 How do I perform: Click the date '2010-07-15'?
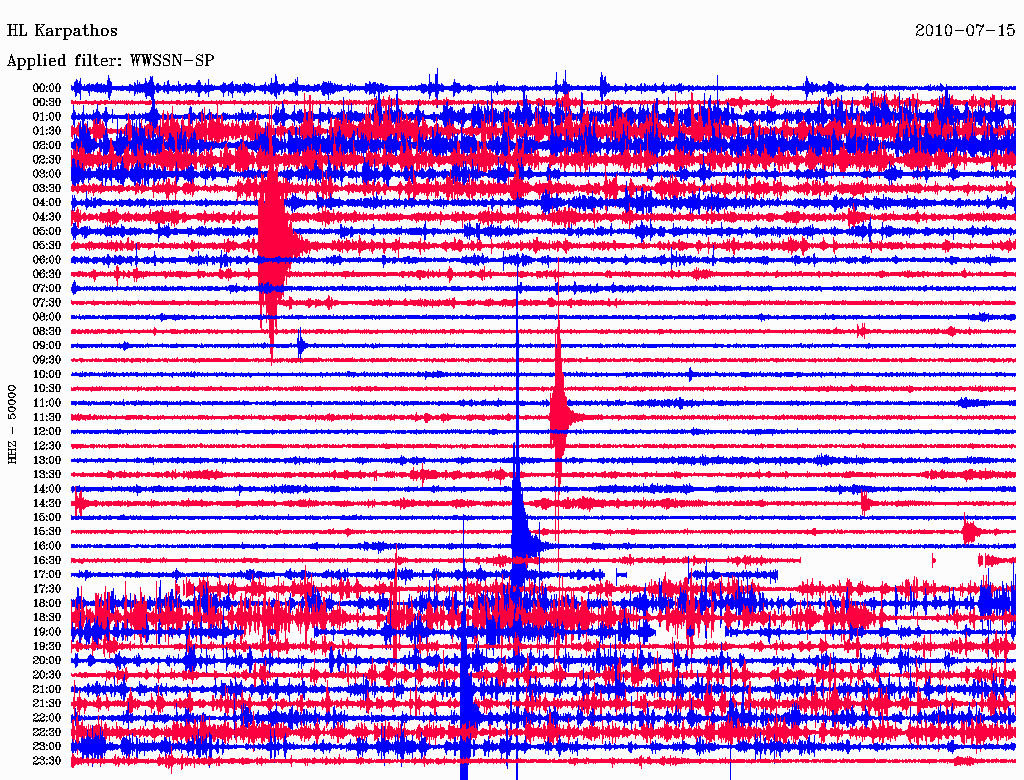pyautogui.click(x=965, y=31)
